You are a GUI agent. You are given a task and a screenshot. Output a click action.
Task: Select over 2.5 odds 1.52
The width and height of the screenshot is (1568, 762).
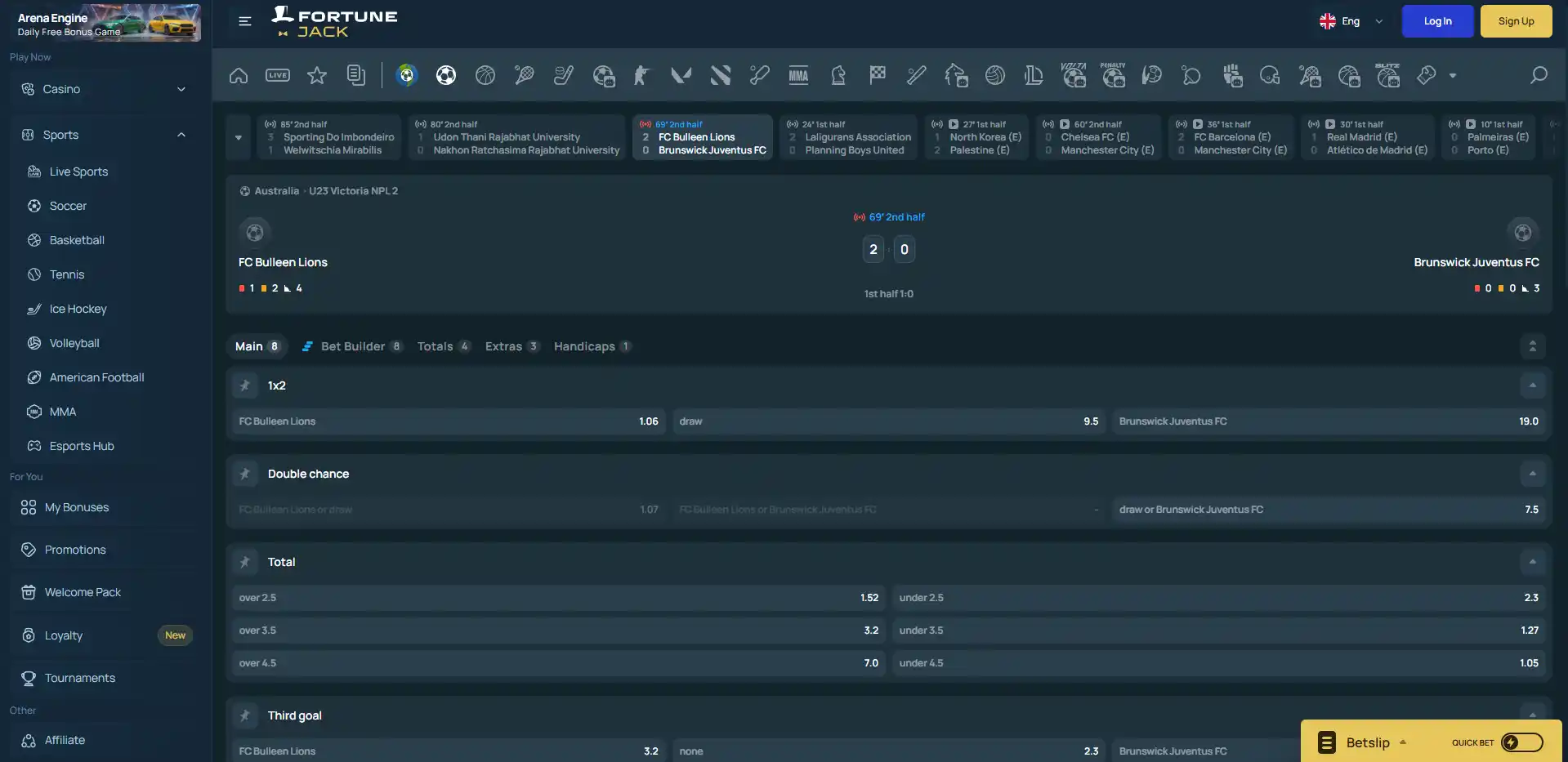[558, 598]
